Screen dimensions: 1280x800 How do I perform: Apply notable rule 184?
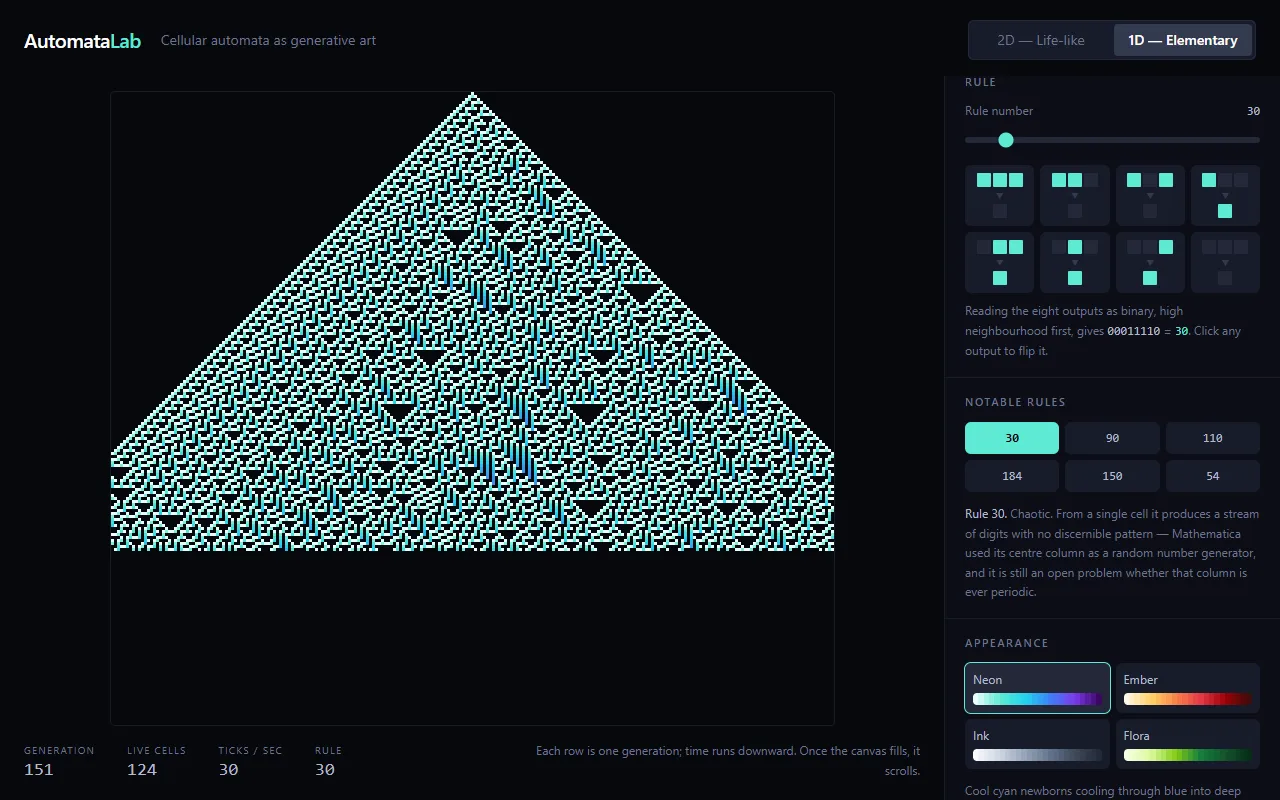pyautogui.click(x=1012, y=476)
